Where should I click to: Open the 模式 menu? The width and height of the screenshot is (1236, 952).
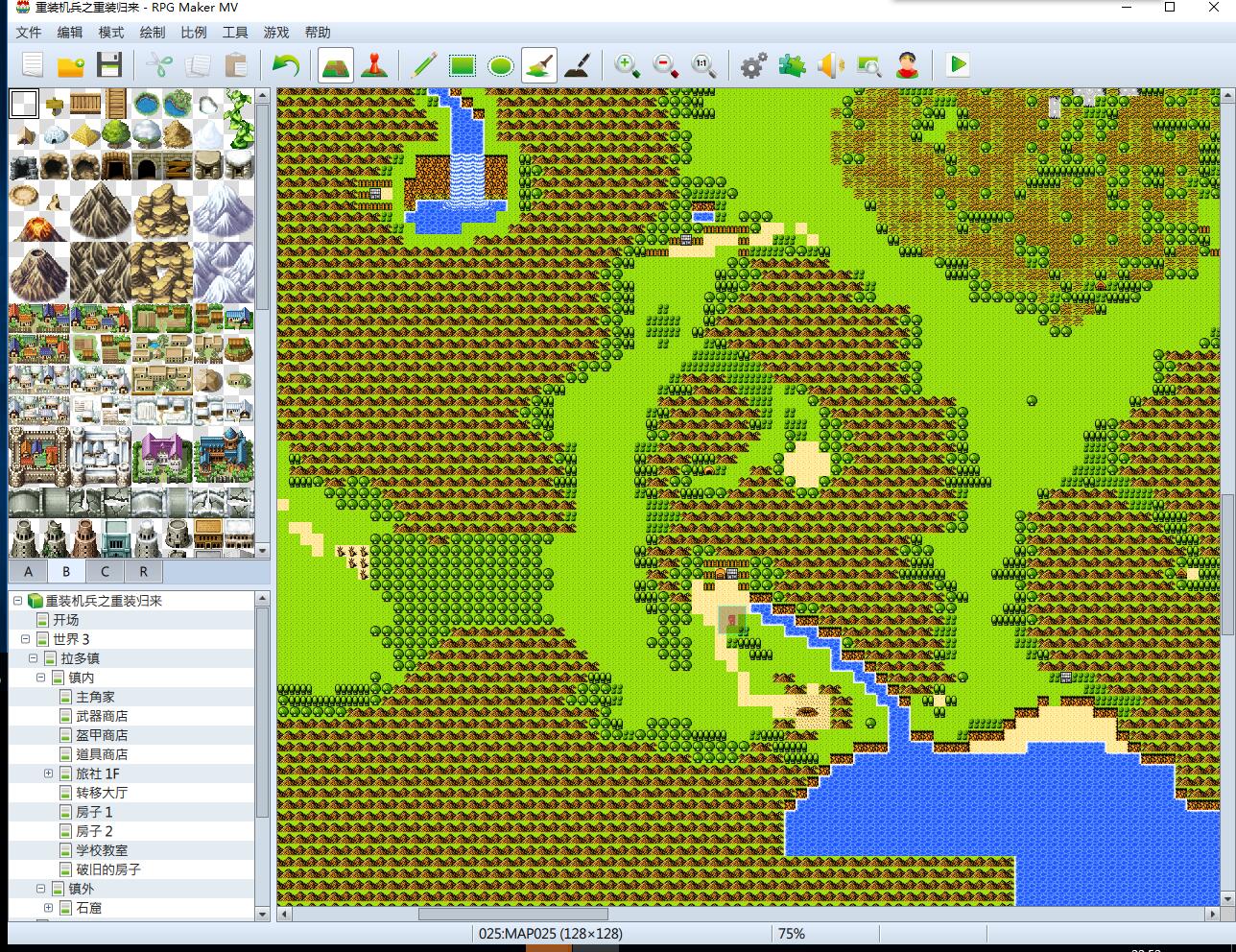(111, 32)
